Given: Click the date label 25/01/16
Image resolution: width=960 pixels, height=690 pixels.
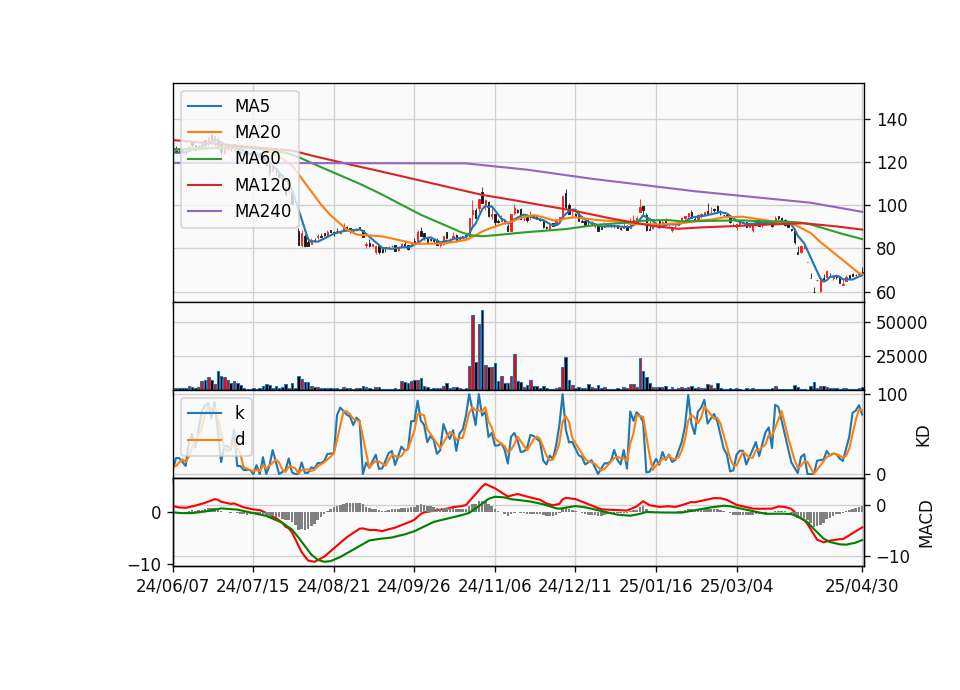Looking at the screenshot, I should (x=656, y=586).
